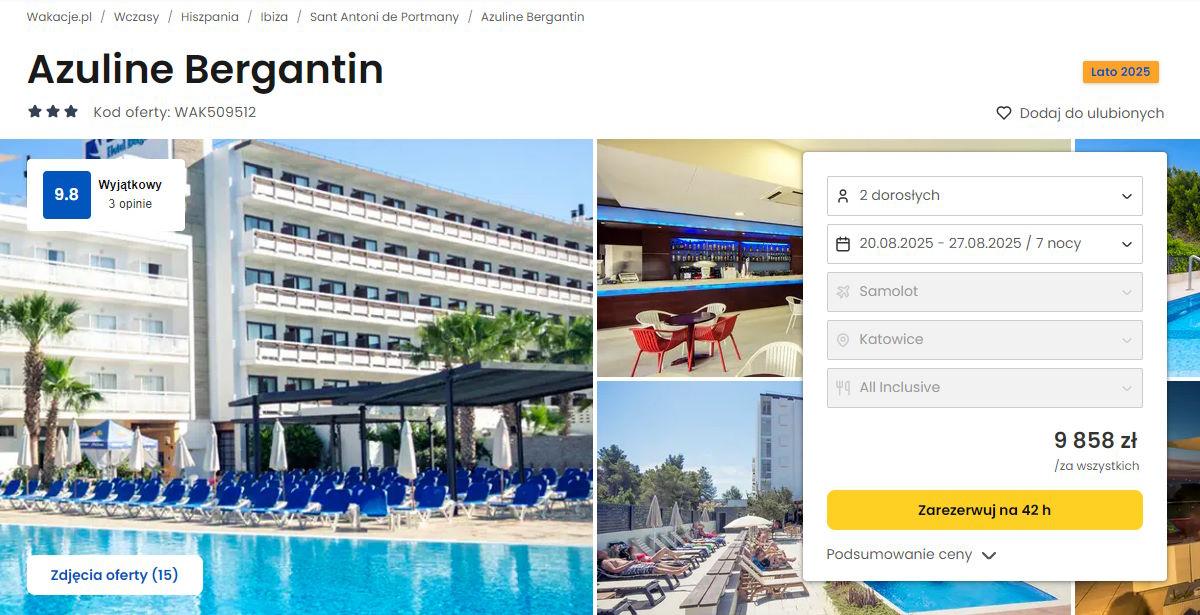Expand the Podsumowanie ceny price summary
The image size is (1200, 615).
(912, 554)
